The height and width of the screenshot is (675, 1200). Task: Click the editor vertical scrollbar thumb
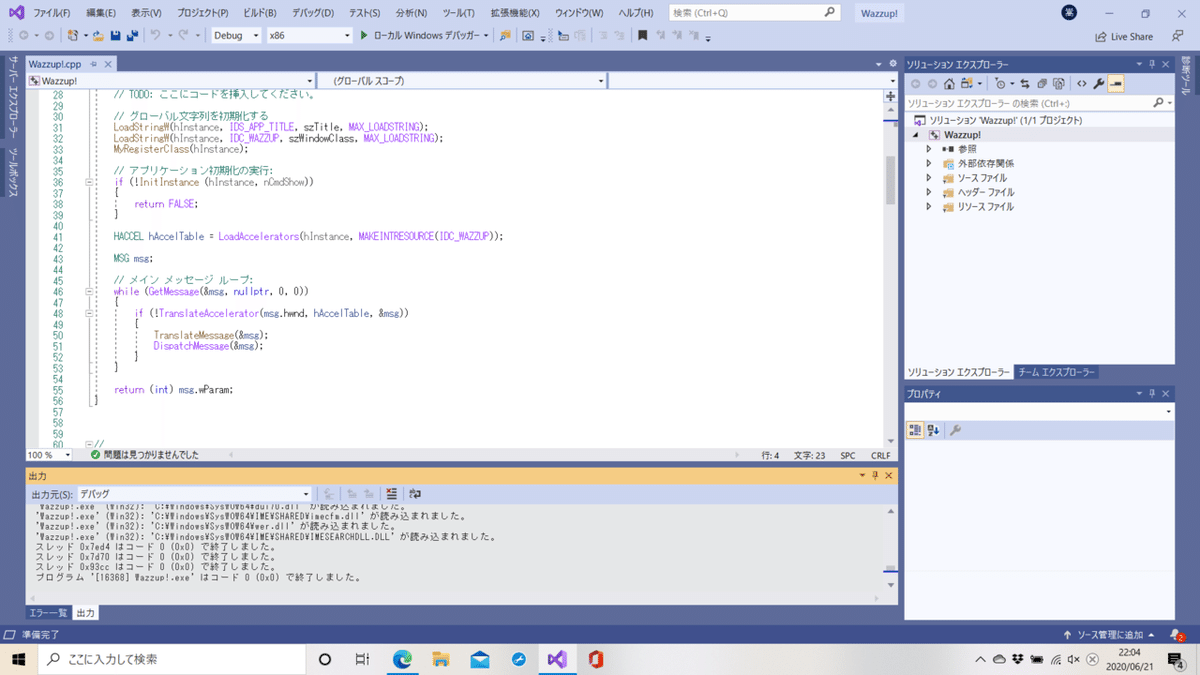tap(890, 180)
